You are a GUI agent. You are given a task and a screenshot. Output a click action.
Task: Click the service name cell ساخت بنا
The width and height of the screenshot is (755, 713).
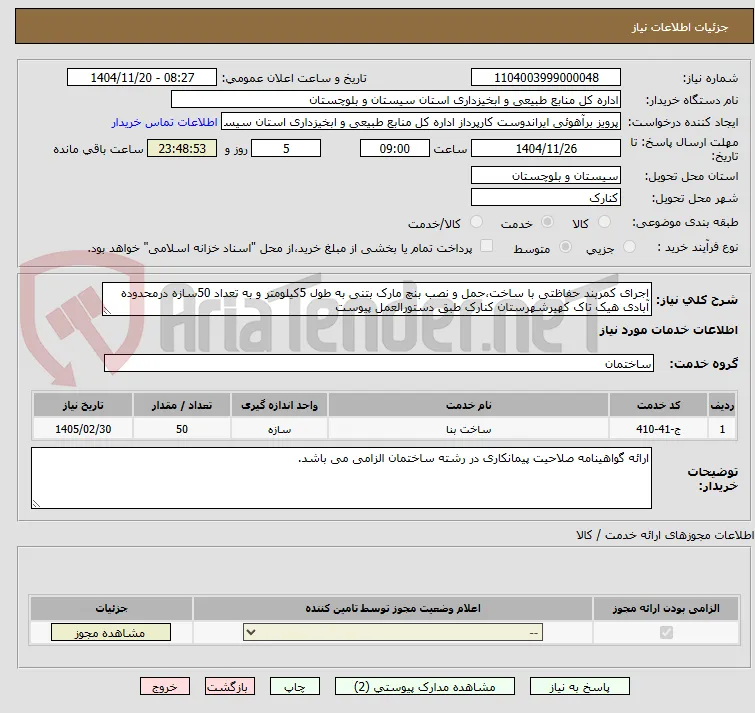click(469, 428)
